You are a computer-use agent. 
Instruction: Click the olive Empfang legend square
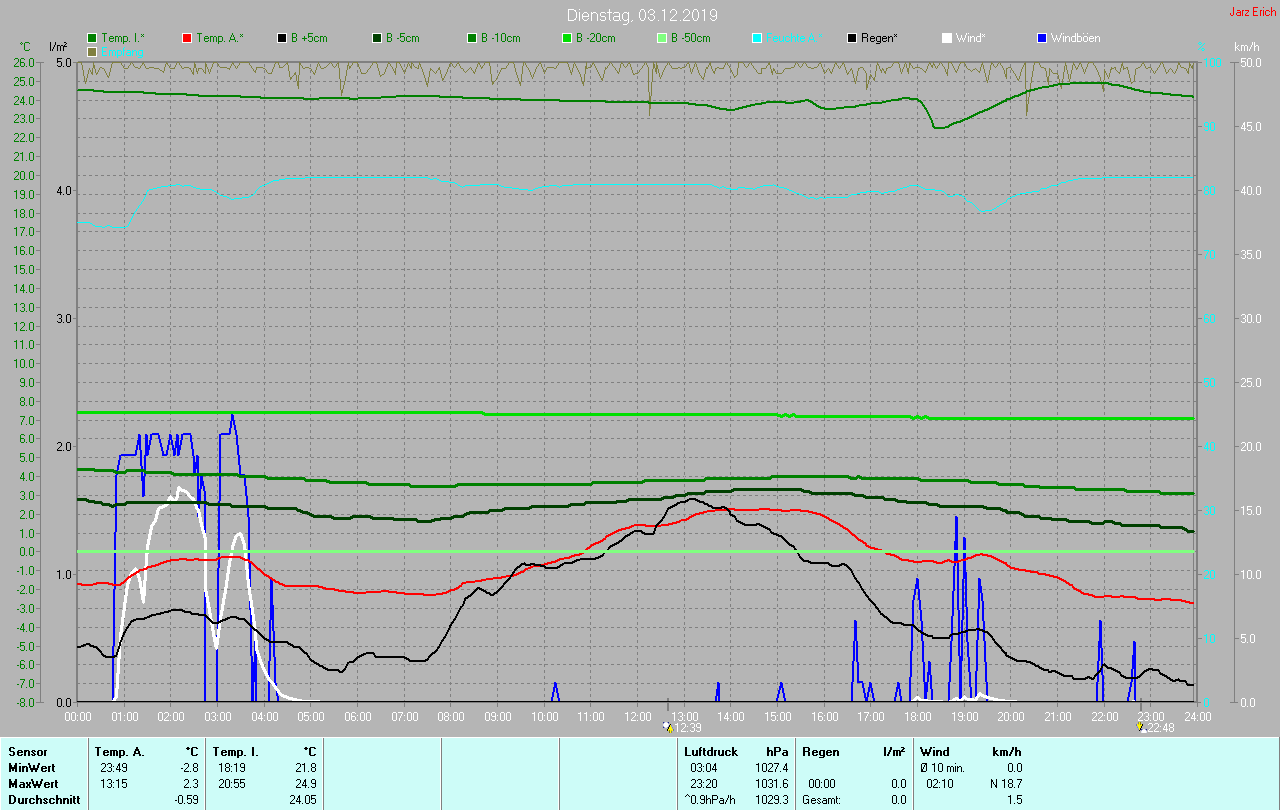click(x=92, y=51)
